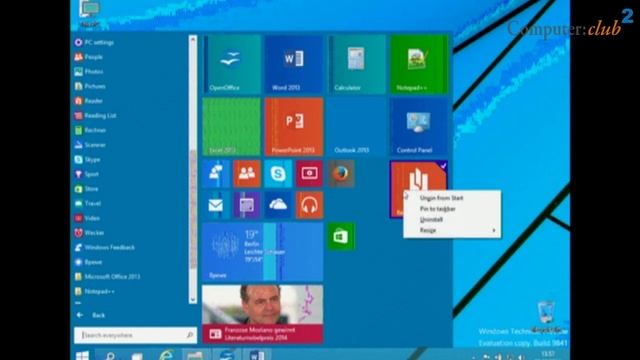Viewport: 640px width, 360px height.
Task: Choose Unpin from Start in context menu
Action: pos(441,198)
